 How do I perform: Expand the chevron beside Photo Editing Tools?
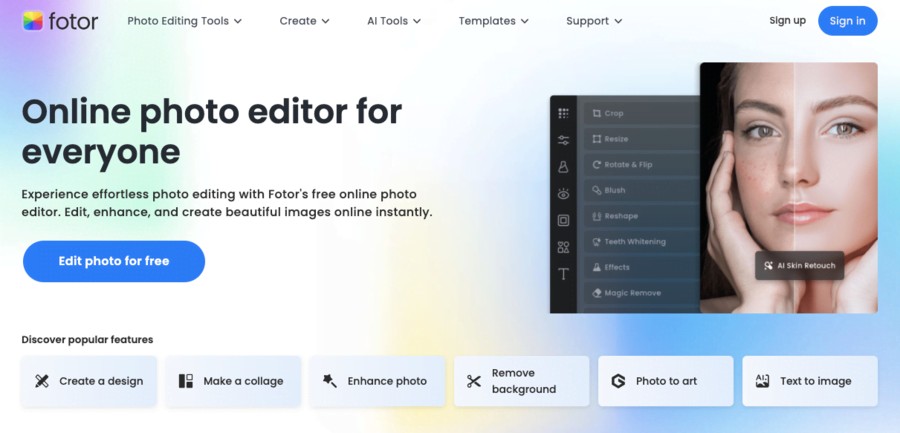(x=238, y=21)
